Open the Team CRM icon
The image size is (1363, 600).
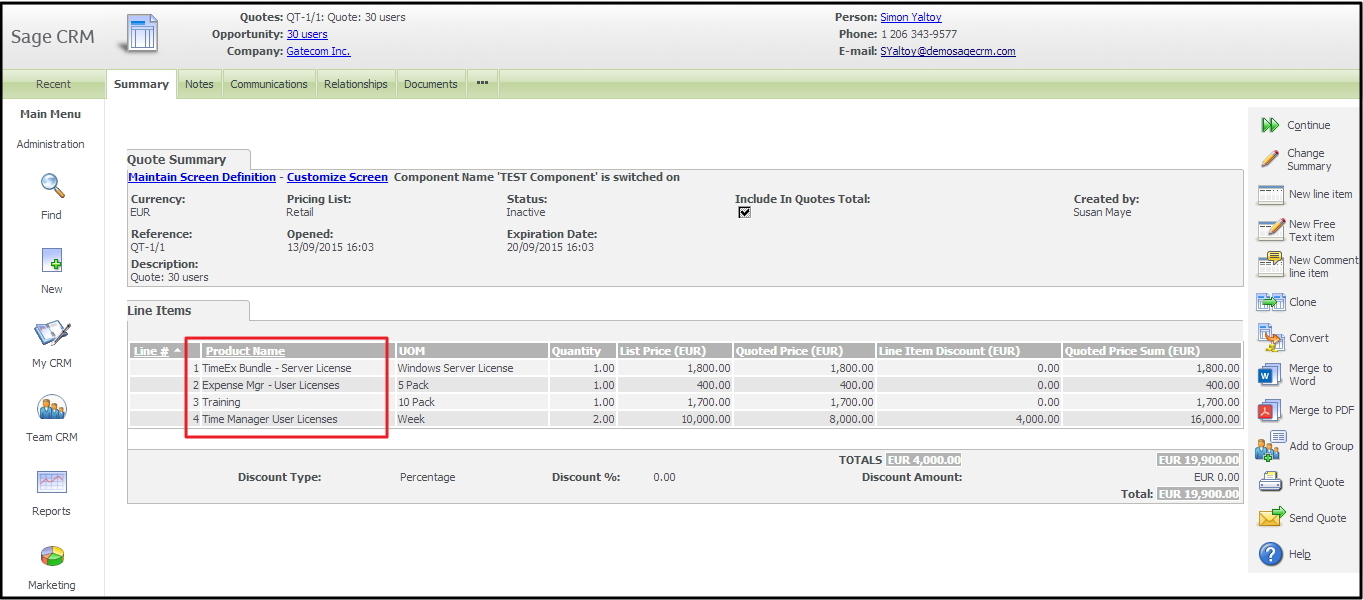(x=52, y=409)
